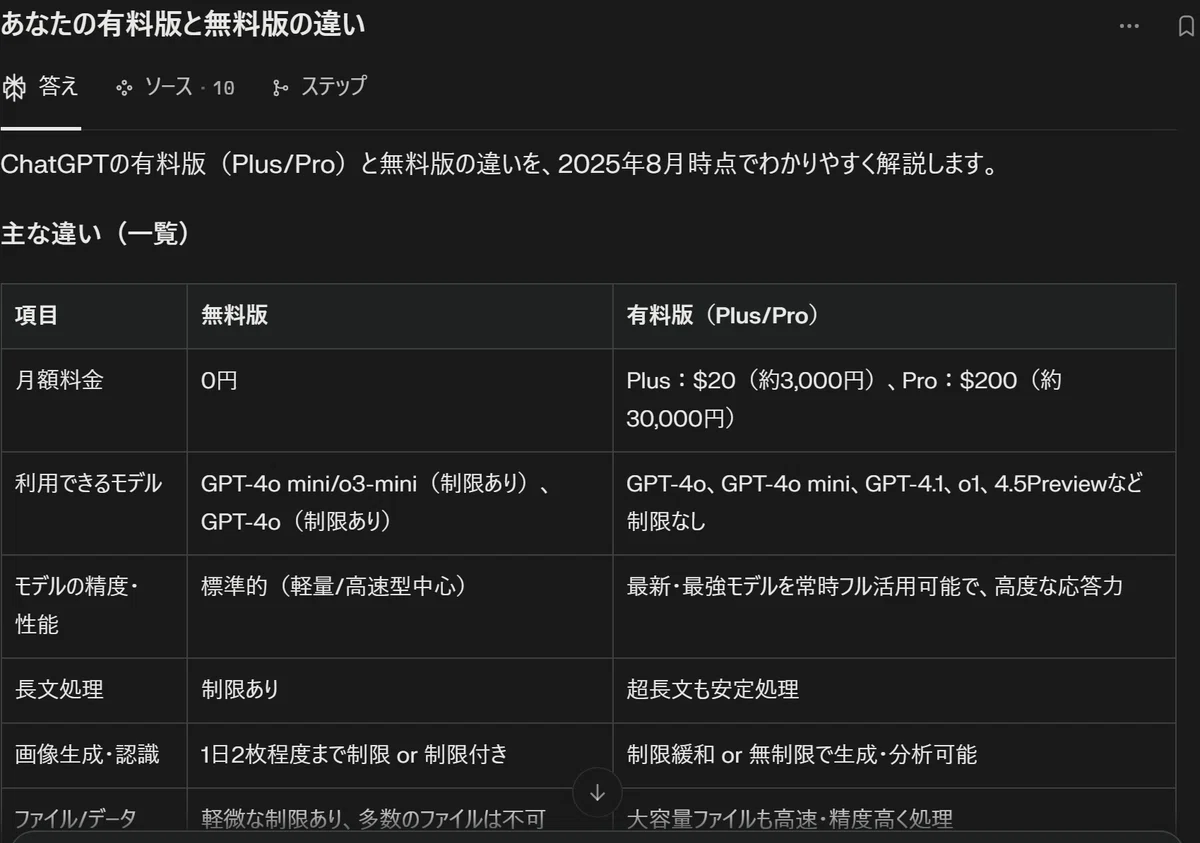This screenshot has height=843, width=1200.
Task: Click the thread title あなたの有料版と無料版の違い
Action: [183, 25]
